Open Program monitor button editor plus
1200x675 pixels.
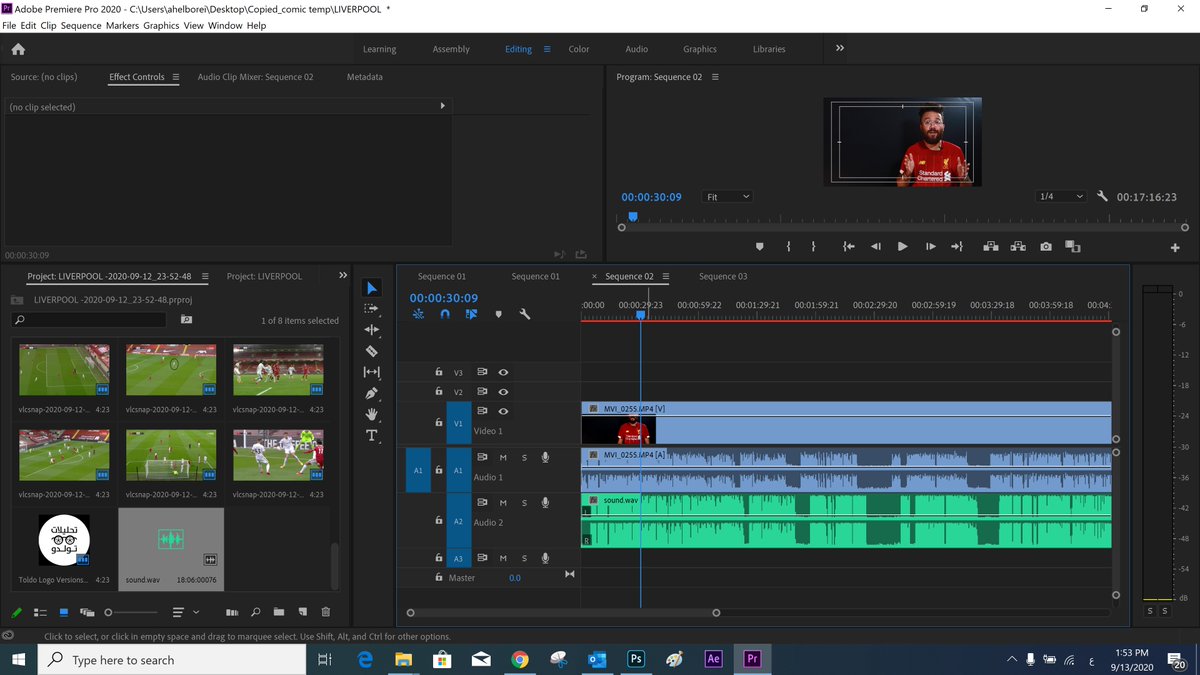1175,248
